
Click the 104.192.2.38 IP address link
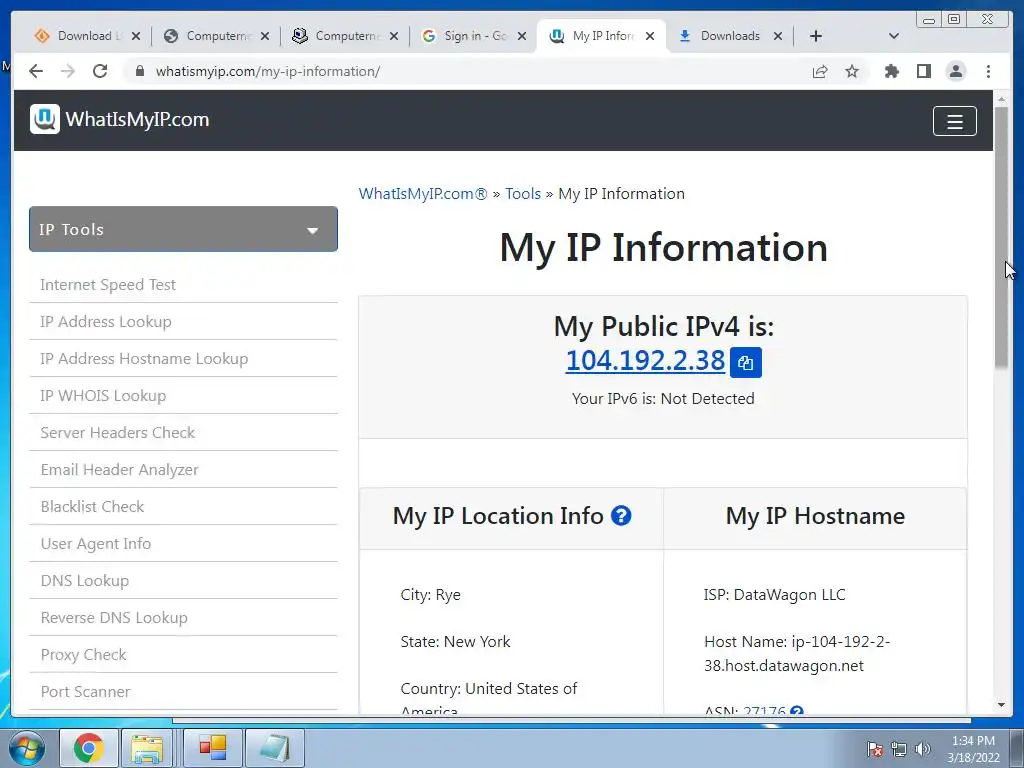645,360
